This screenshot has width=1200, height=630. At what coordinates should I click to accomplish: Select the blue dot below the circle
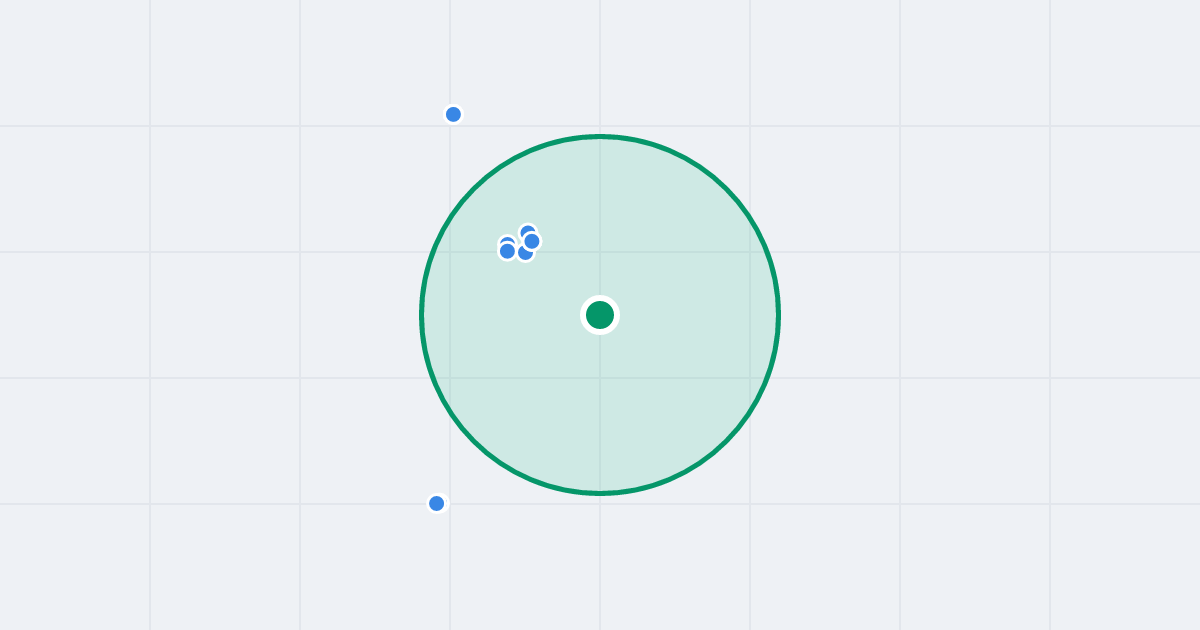pyautogui.click(x=437, y=503)
